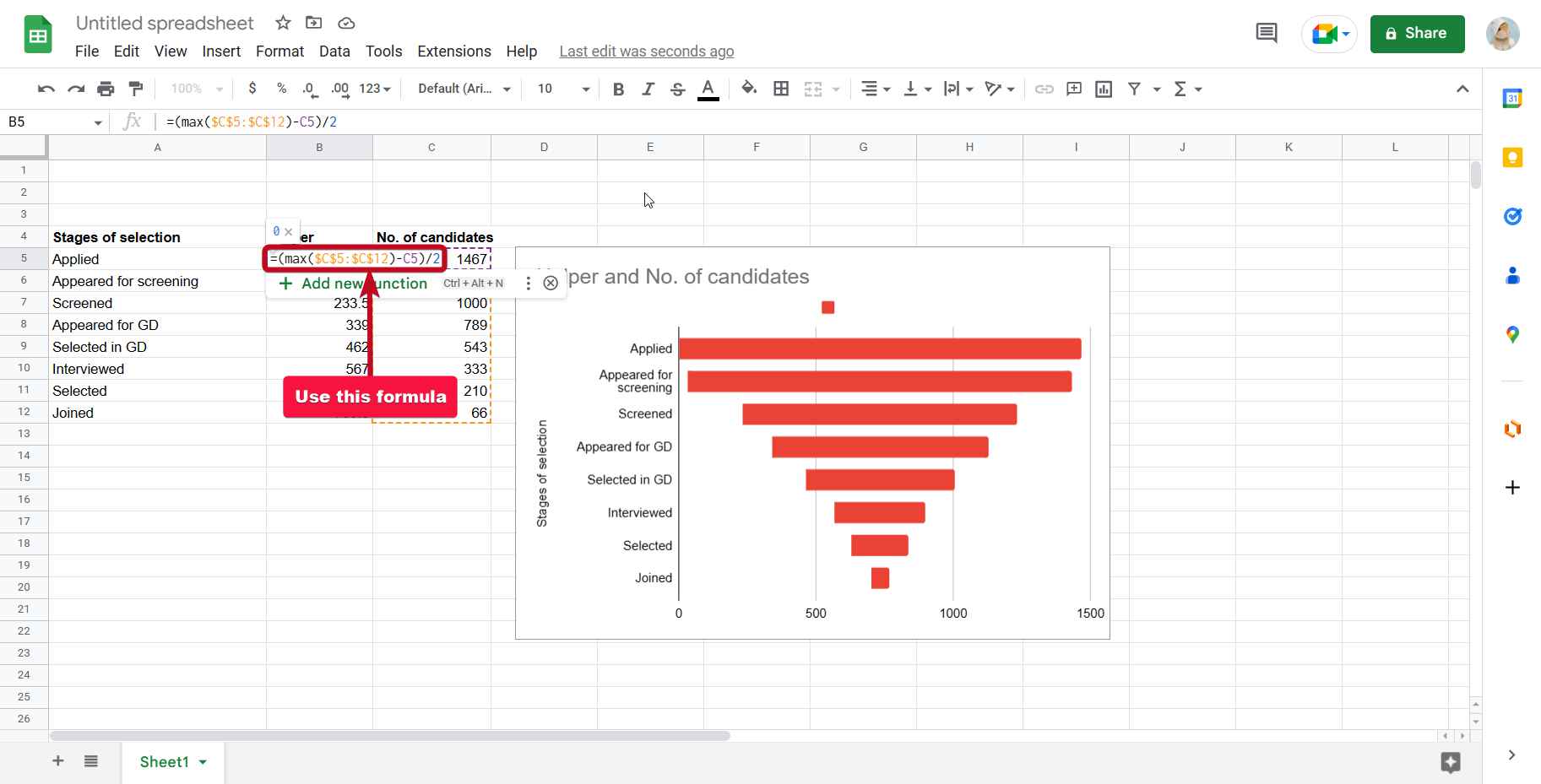Open the Sheet1 tab

pos(173,762)
